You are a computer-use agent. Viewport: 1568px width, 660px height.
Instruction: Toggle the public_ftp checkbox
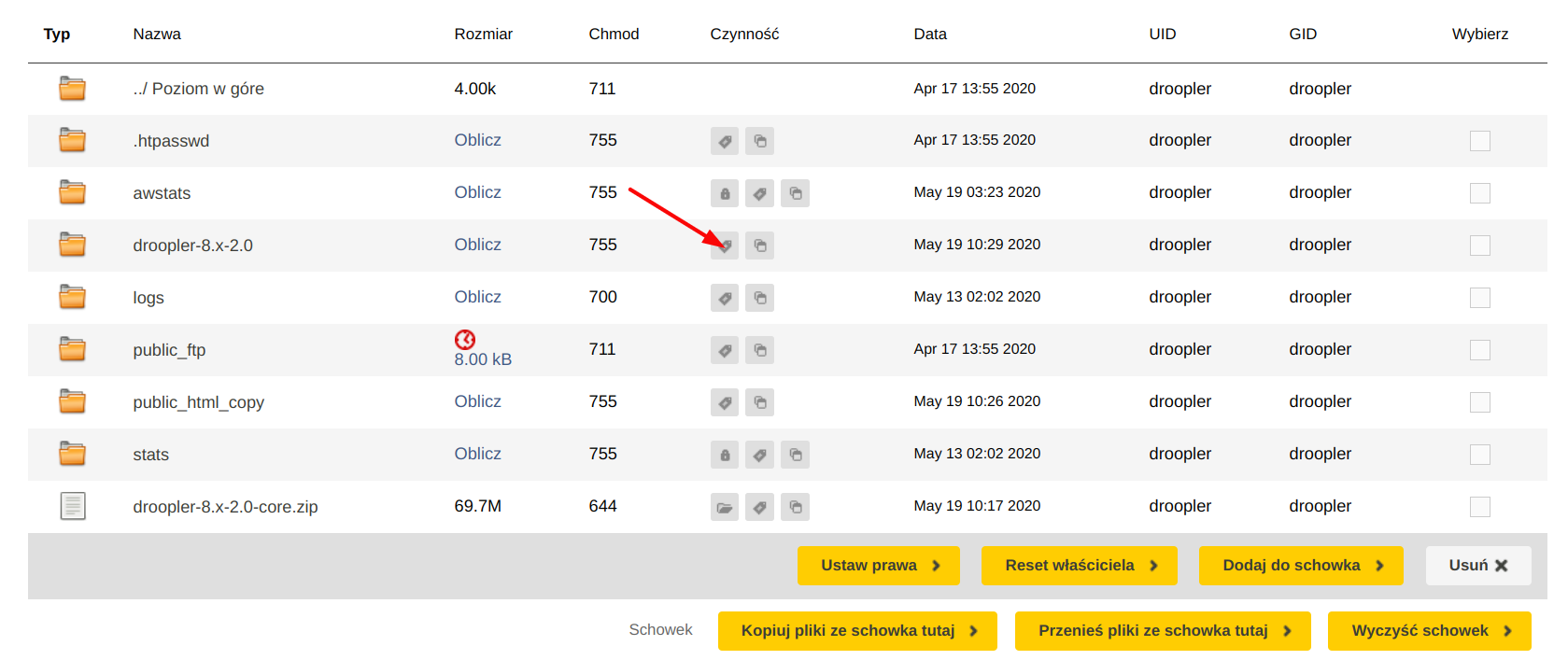pos(1480,350)
